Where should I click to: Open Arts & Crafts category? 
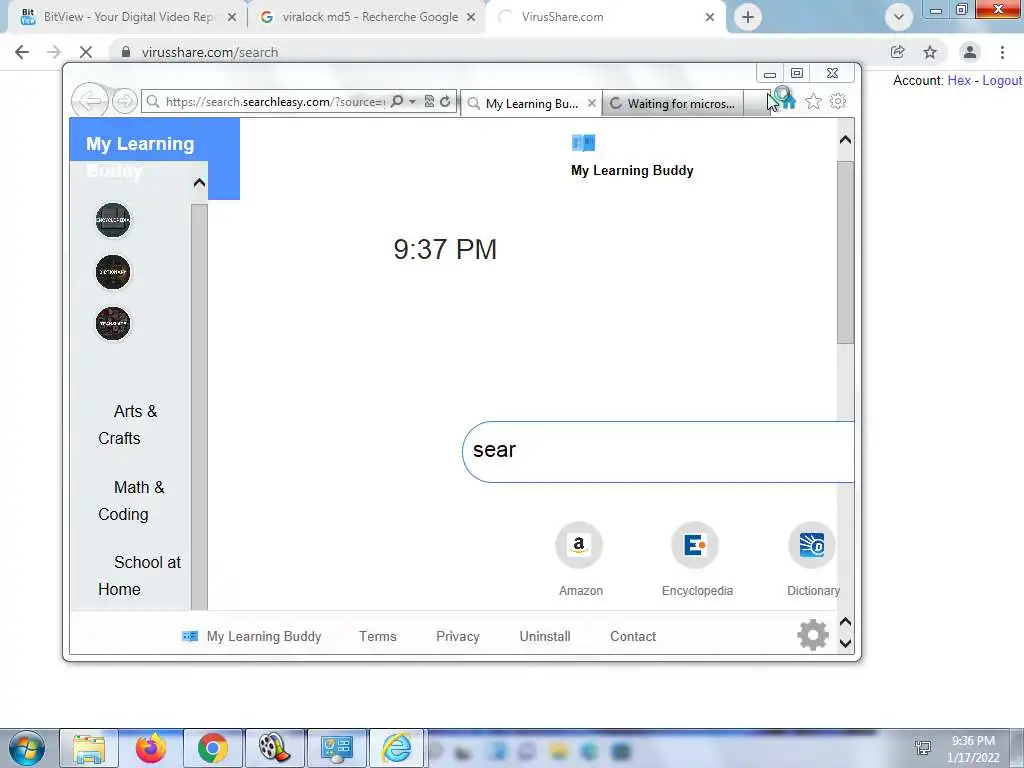coord(128,424)
